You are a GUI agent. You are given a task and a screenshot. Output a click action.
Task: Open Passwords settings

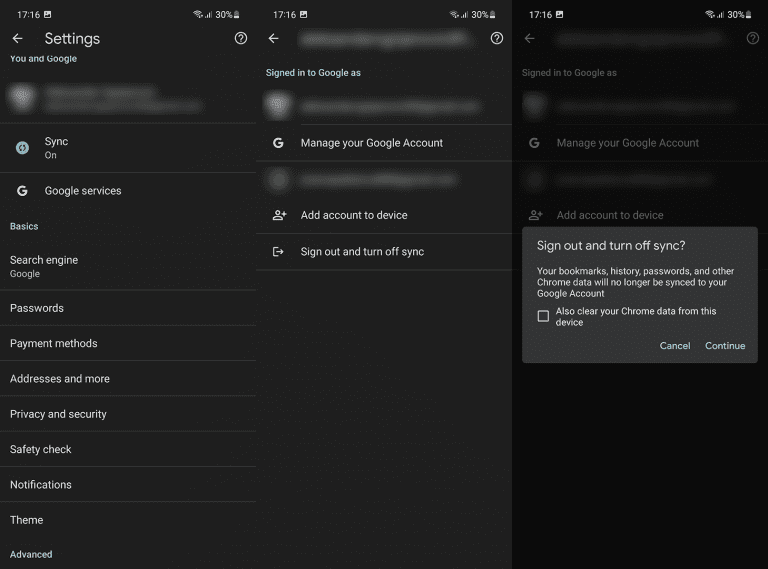pos(128,308)
